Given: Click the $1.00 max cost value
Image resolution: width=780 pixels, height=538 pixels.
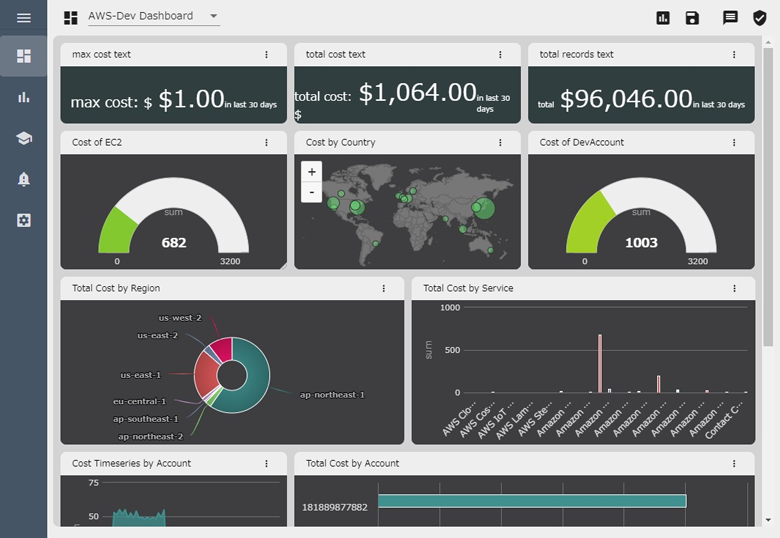Looking at the screenshot, I should [x=192, y=99].
